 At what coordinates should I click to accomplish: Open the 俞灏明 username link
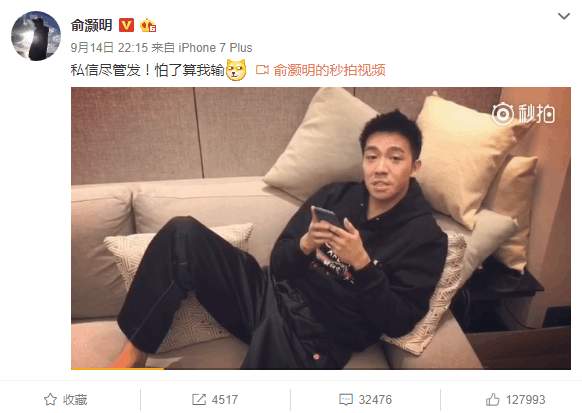(x=92, y=25)
